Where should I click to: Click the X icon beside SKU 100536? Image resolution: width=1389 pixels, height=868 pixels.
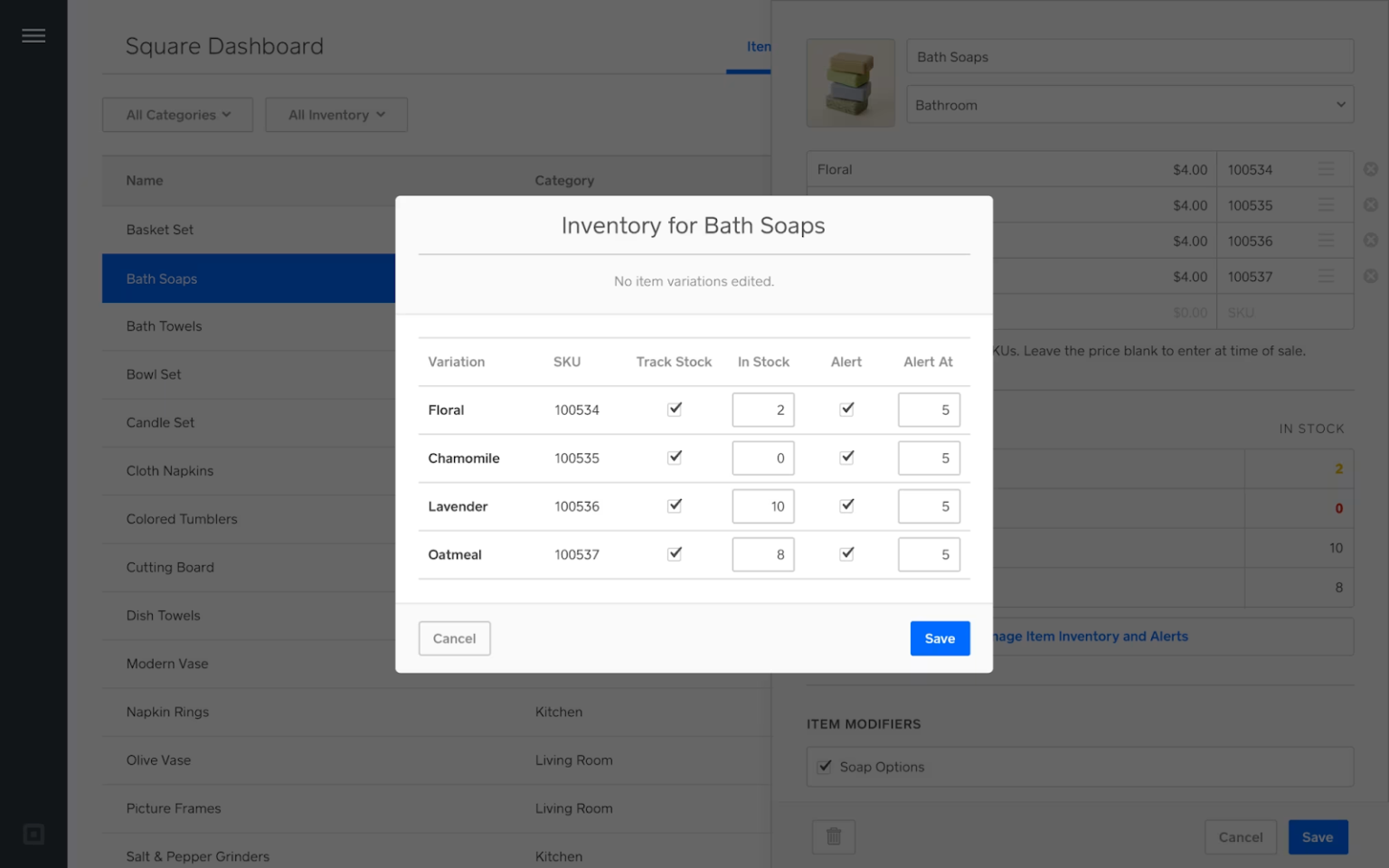tap(1371, 241)
